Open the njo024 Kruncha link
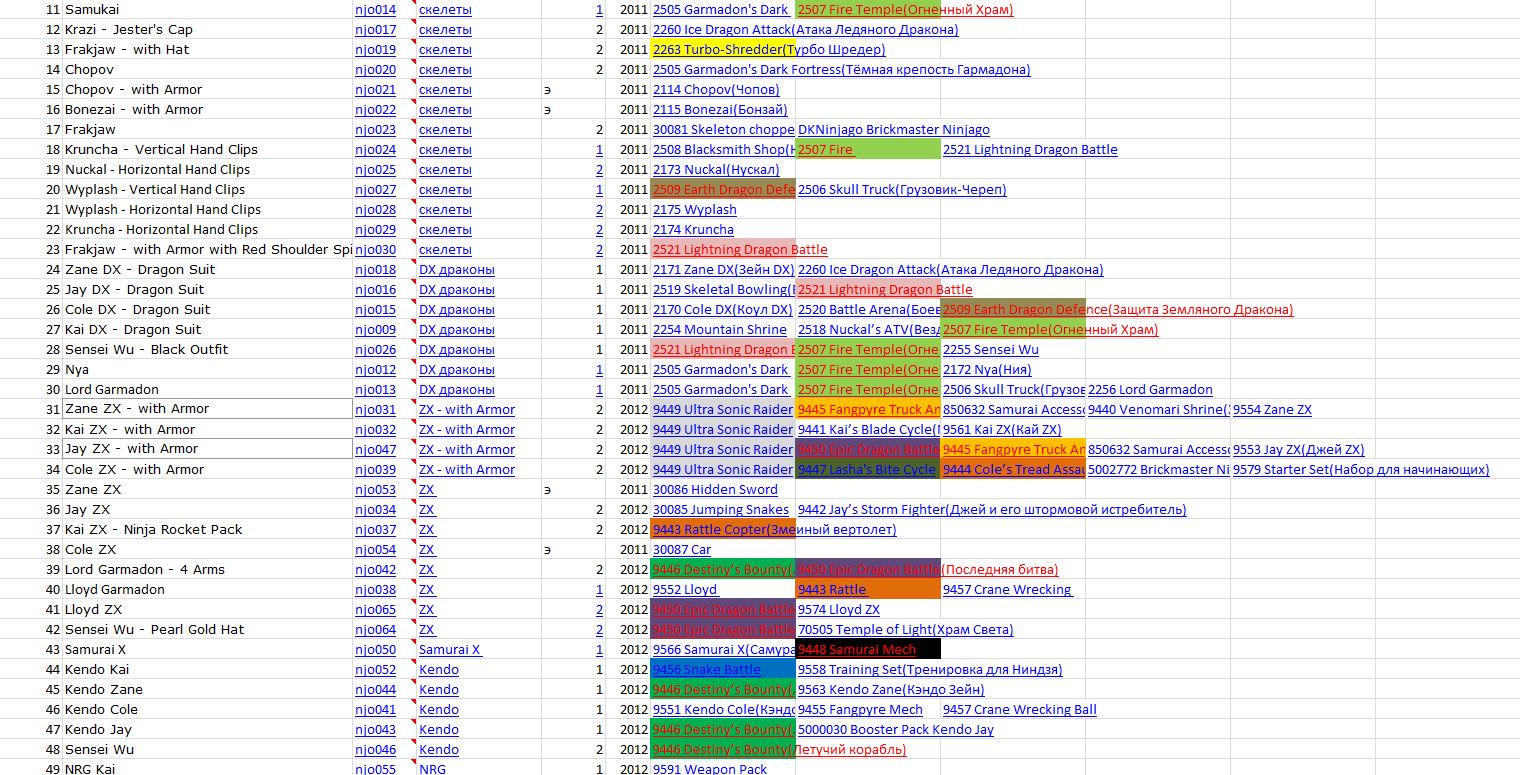 [375, 150]
